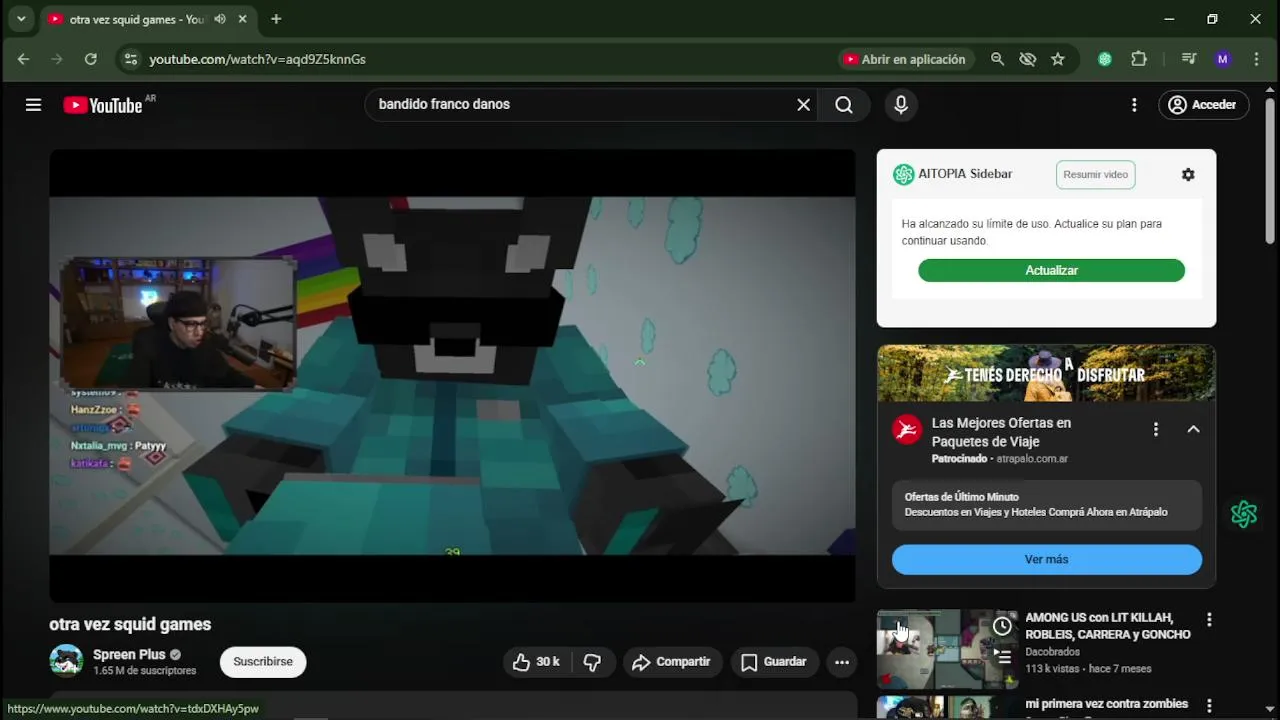Click the Abrir en aplicación chip
Viewport: 1280px width, 720px height.
point(905,60)
